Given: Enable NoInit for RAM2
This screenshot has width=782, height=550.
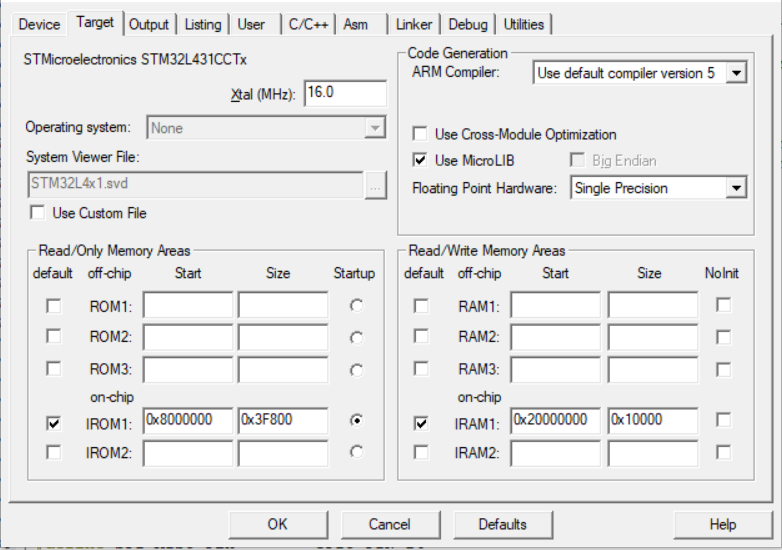Looking at the screenshot, I should [x=723, y=337].
